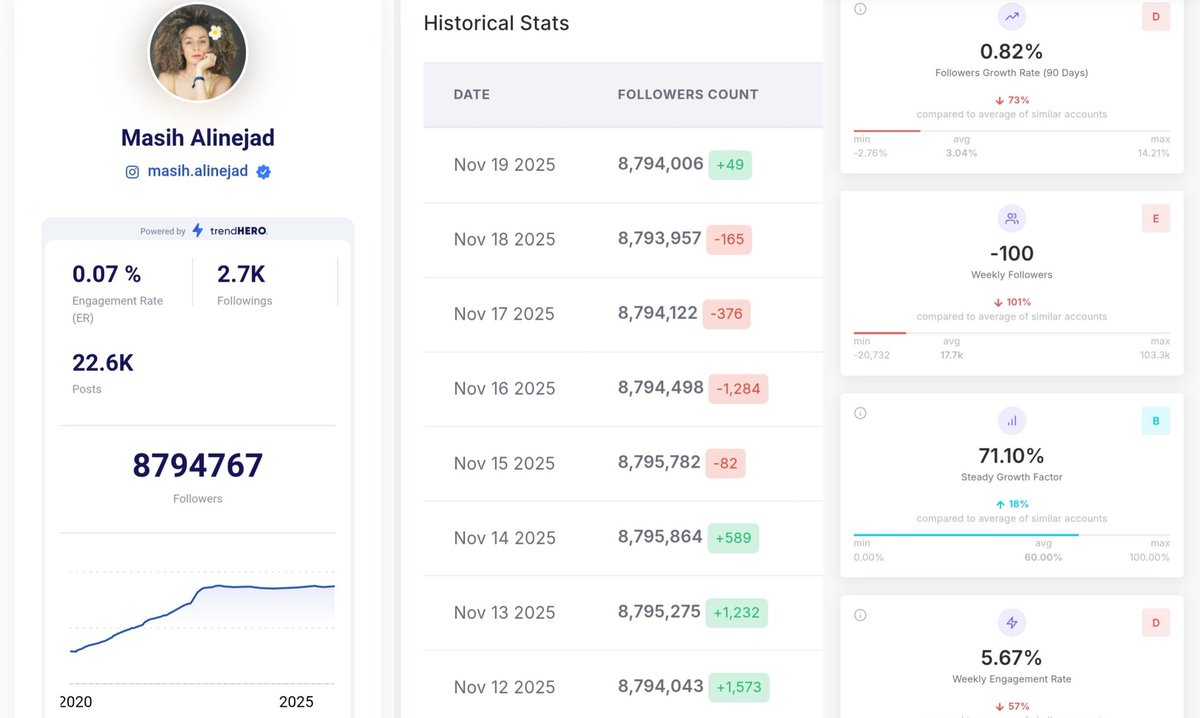Click the +1,232 change badge for Nov 13
Image resolution: width=1200 pixels, height=718 pixels.
[x=737, y=613]
